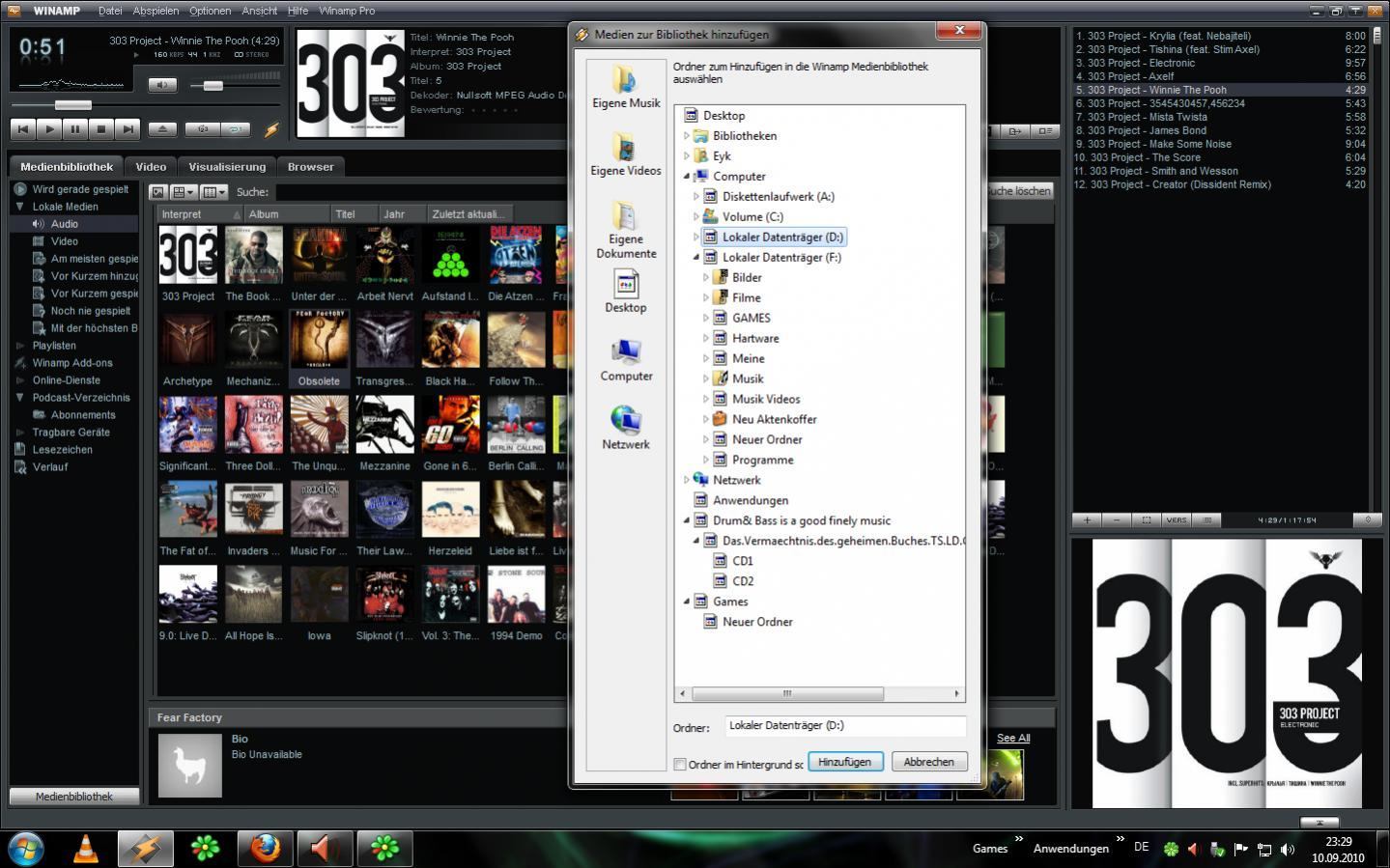
Task: Skip to the next track
Action: [x=128, y=128]
